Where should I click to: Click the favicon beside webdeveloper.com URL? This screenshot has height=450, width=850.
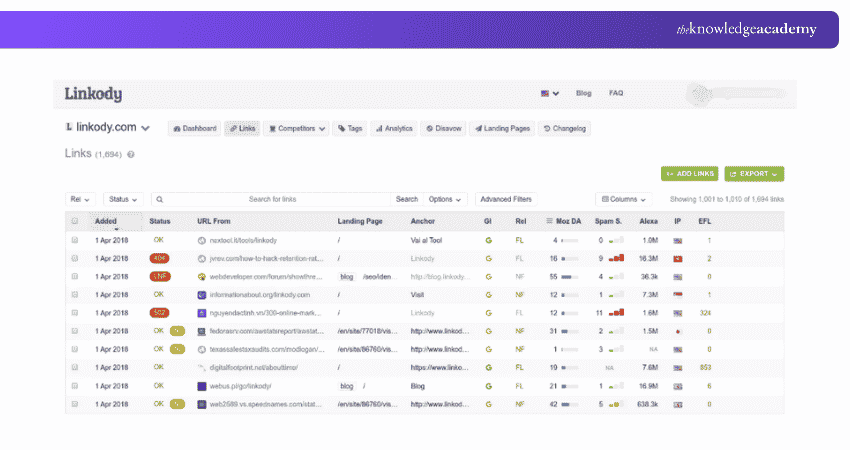click(x=202, y=277)
